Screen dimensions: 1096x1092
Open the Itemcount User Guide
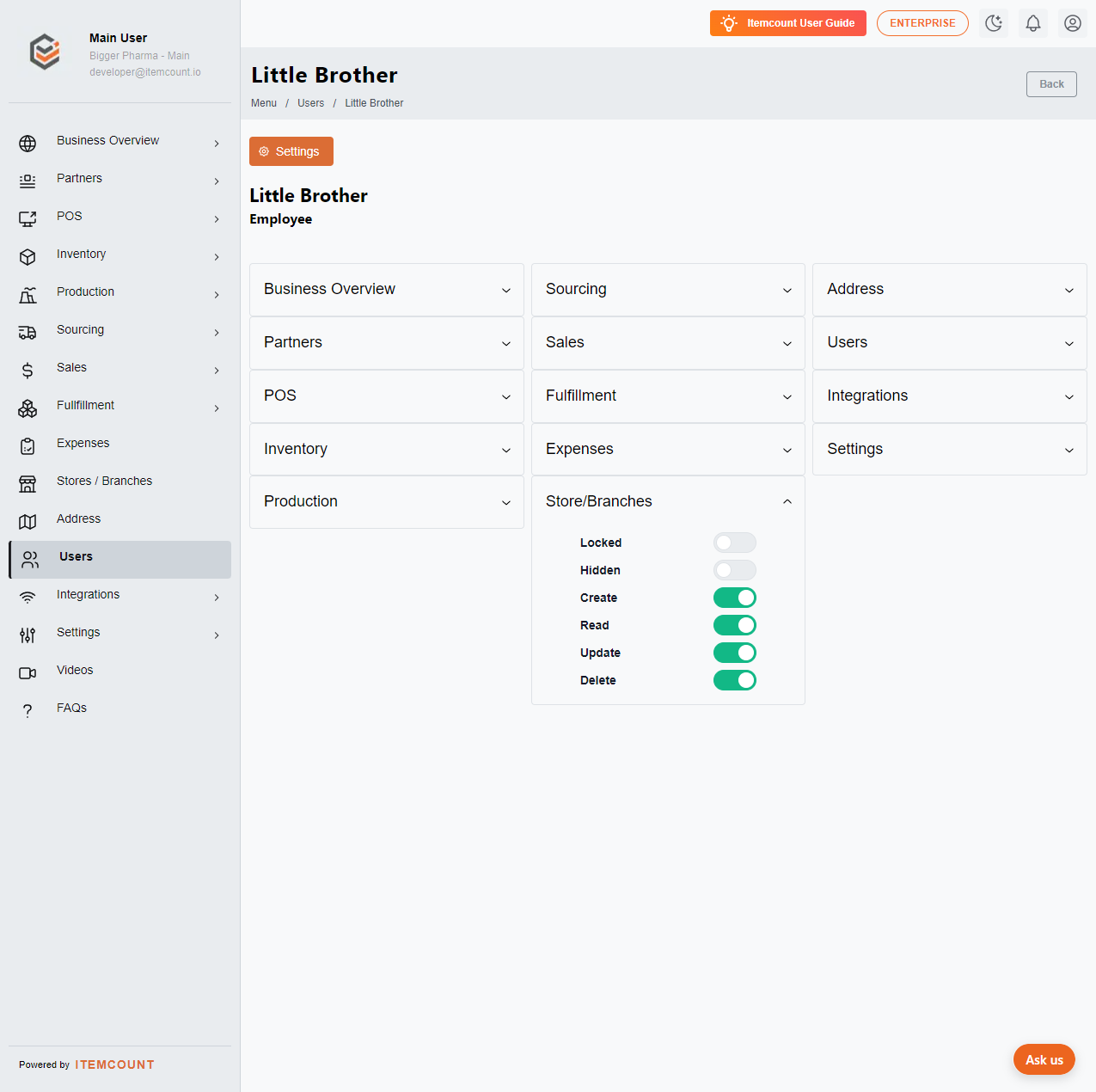pyautogui.click(x=788, y=23)
